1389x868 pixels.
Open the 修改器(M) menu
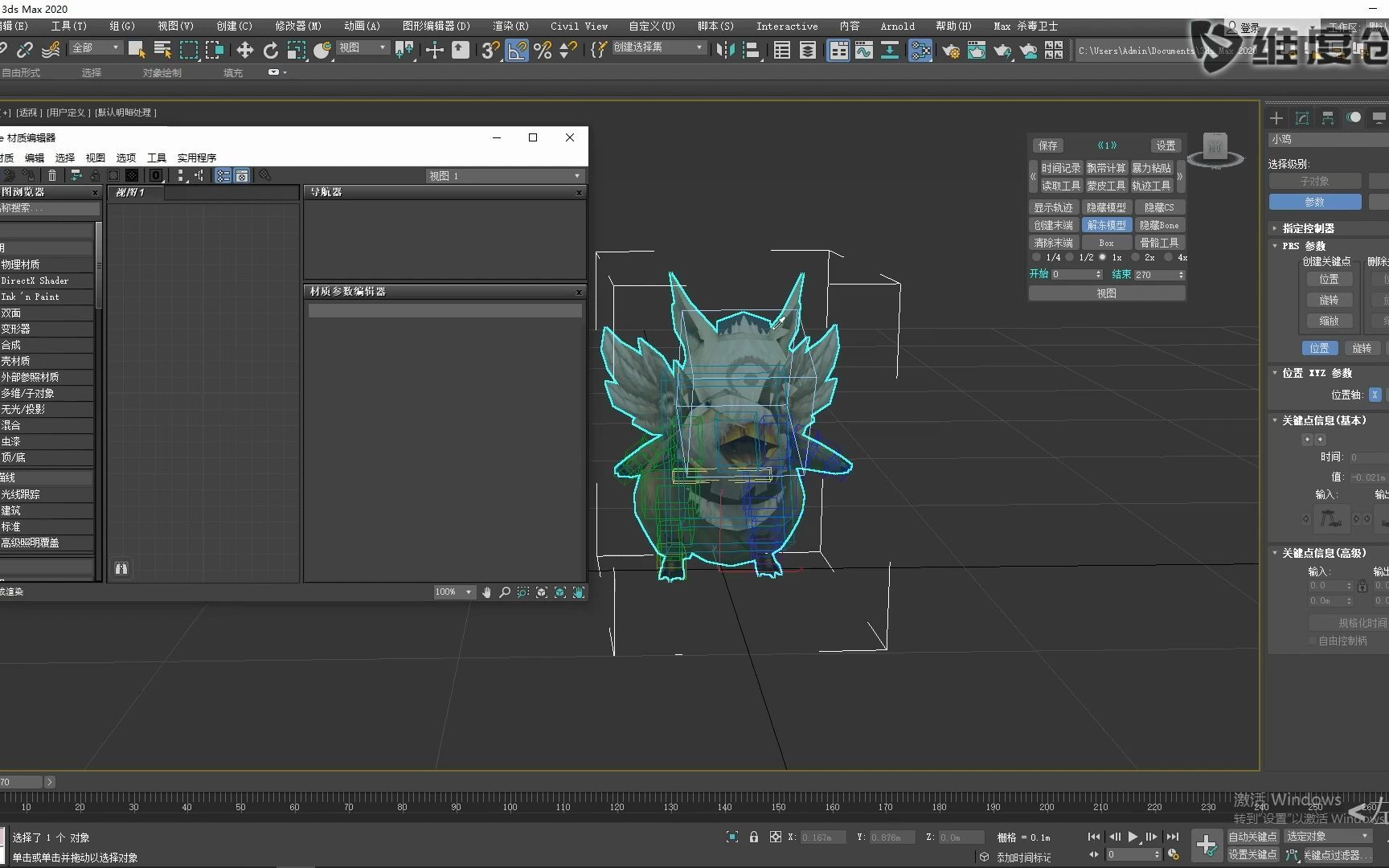point(298,26)
